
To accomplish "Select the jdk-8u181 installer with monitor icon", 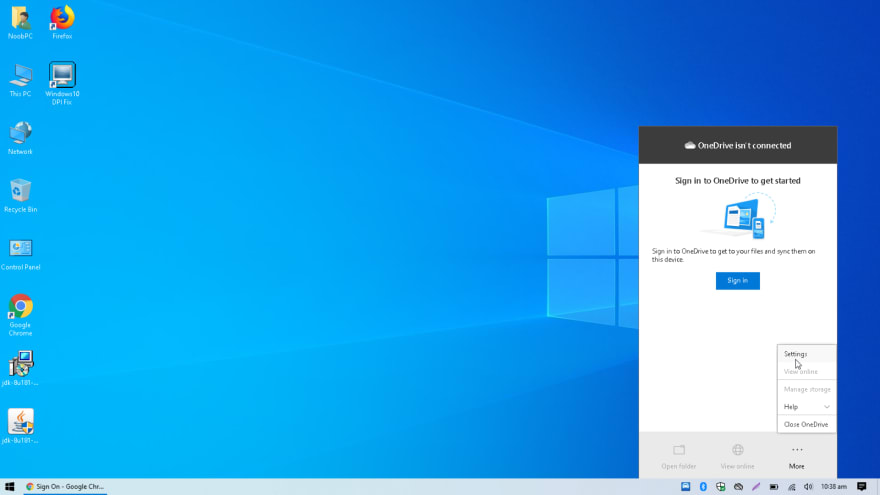I will [20, 368].
